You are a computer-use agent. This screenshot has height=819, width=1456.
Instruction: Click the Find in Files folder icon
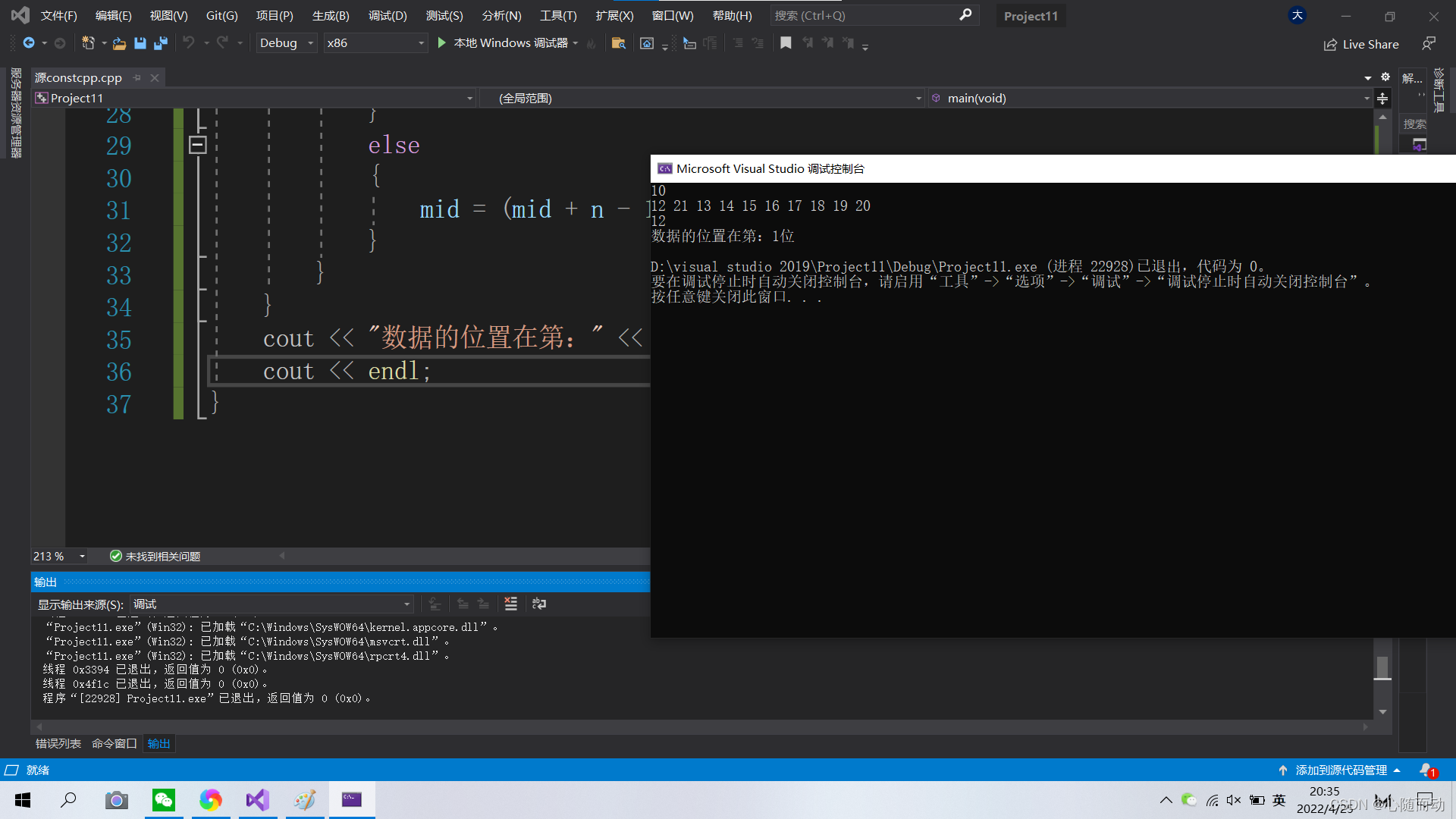pos(619,43)
